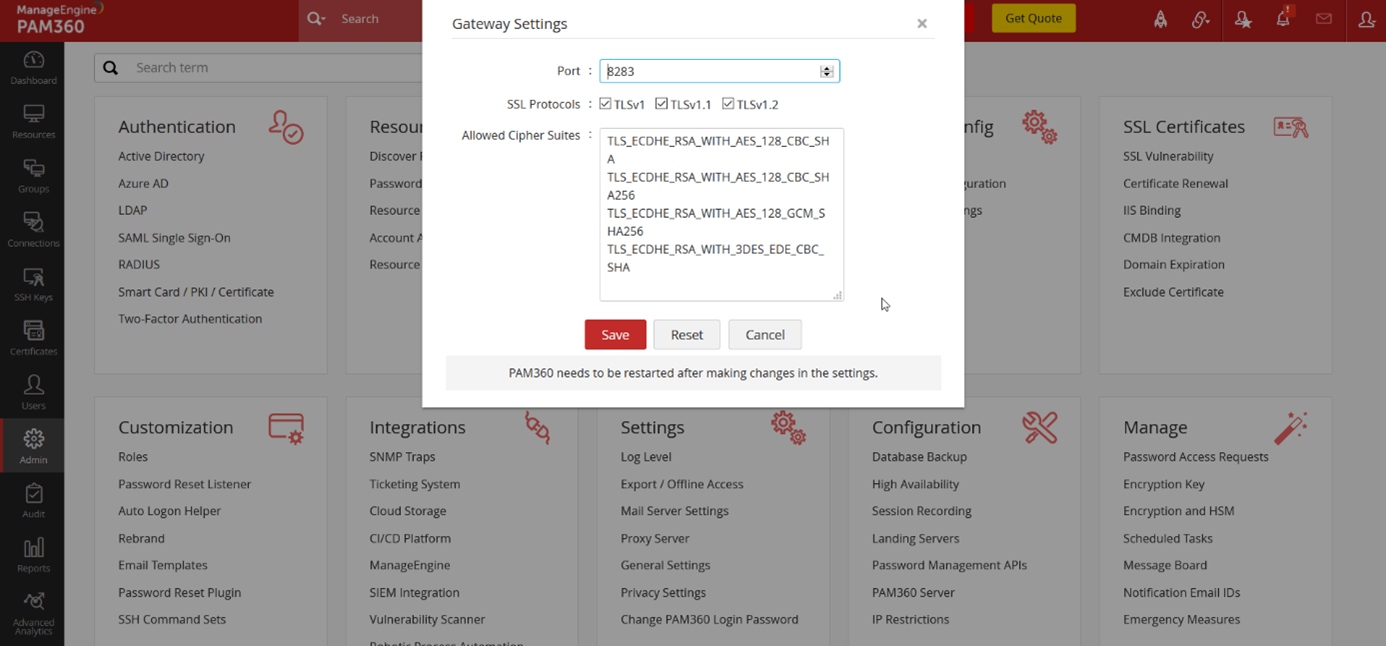Go to SSH Keys sidebar item

click(33, 284)
